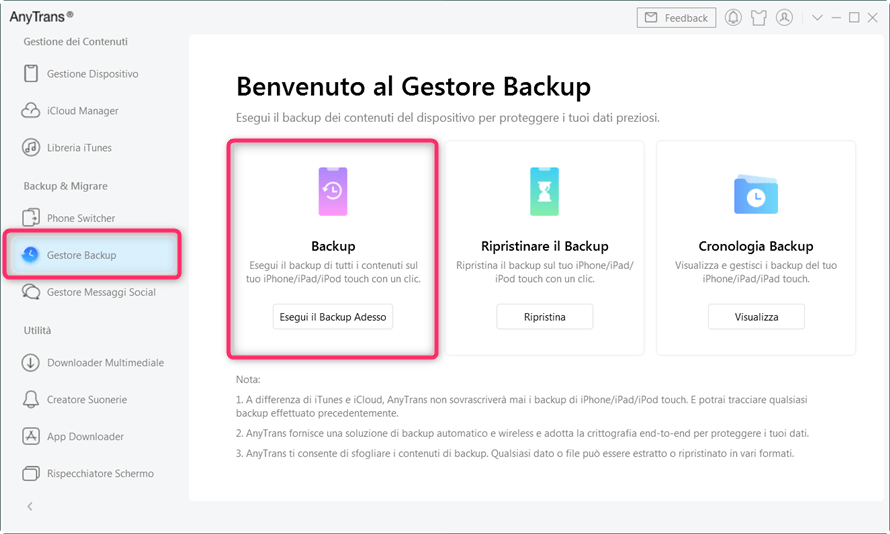
Task: Click Esegui il Backup Adesso button
Action: point(333,317)
